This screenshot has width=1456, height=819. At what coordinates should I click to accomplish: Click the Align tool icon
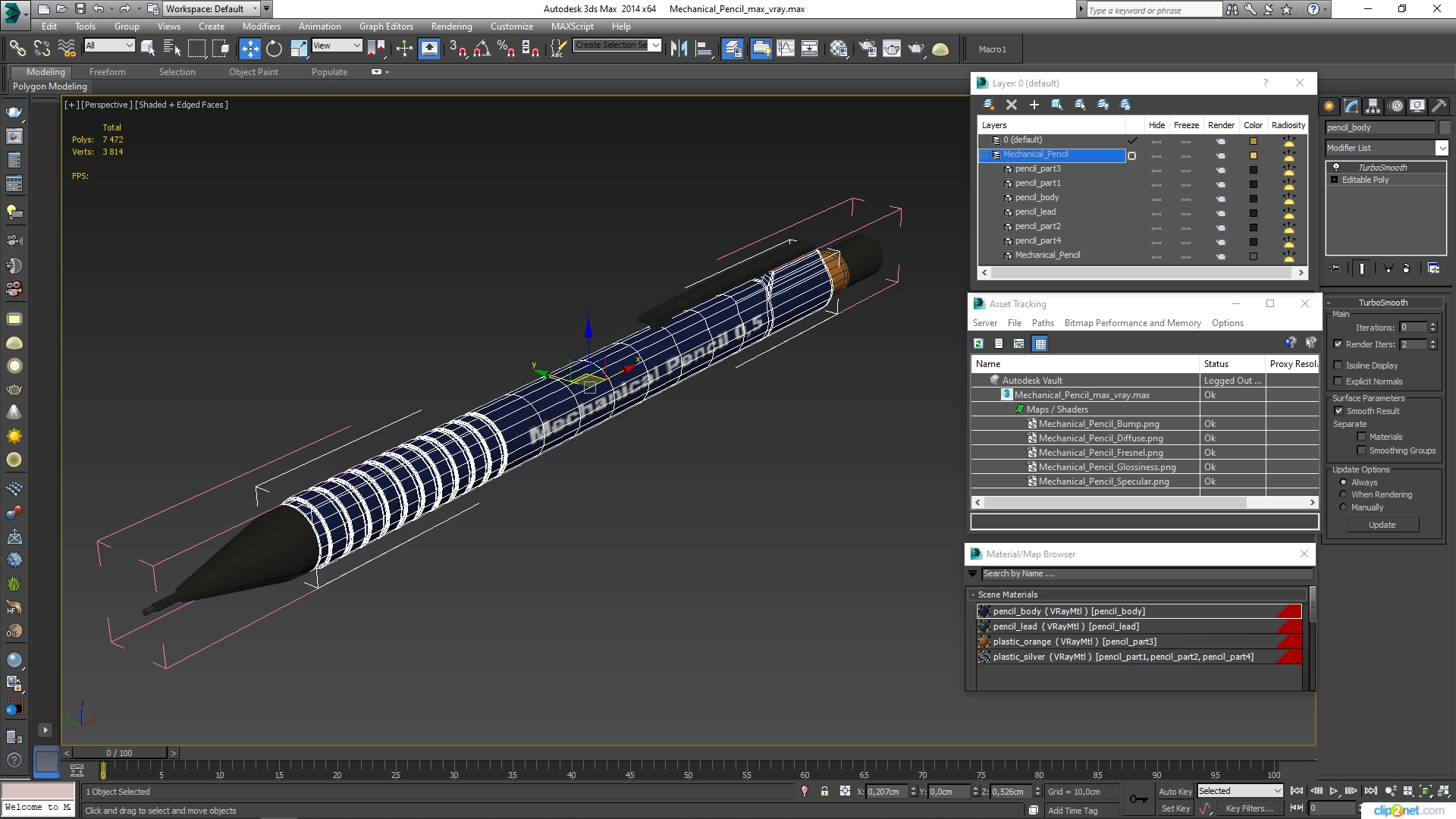coord(704,49)
